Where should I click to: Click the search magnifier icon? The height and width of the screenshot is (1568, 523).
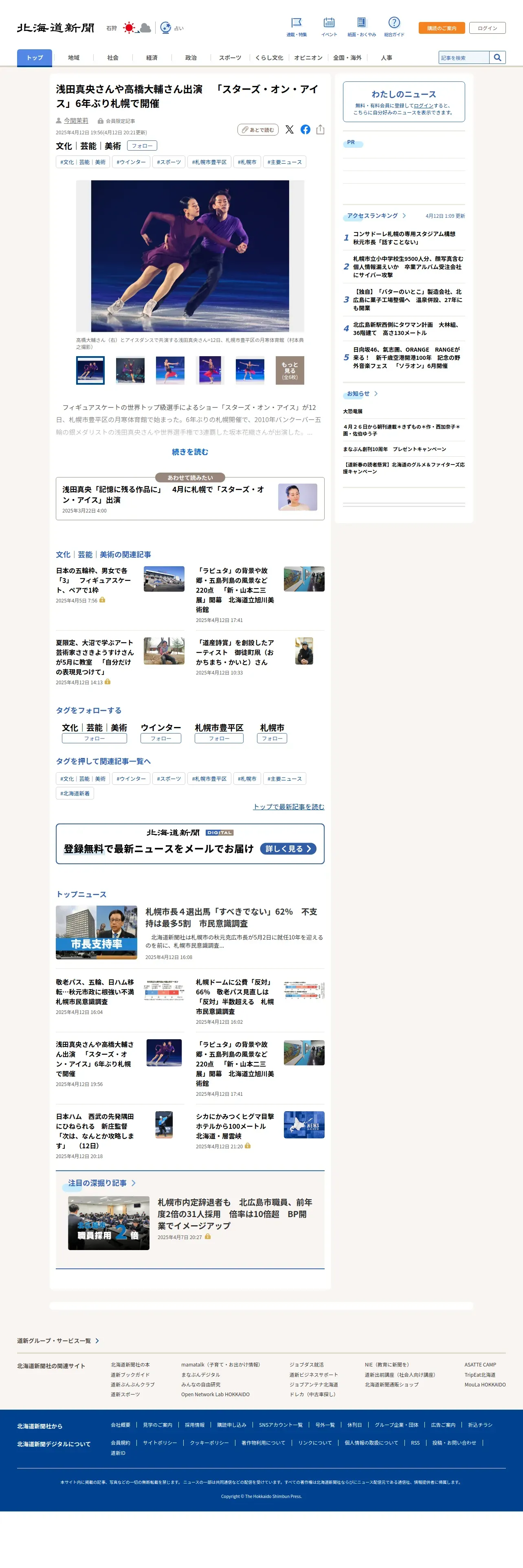[497, 57]
